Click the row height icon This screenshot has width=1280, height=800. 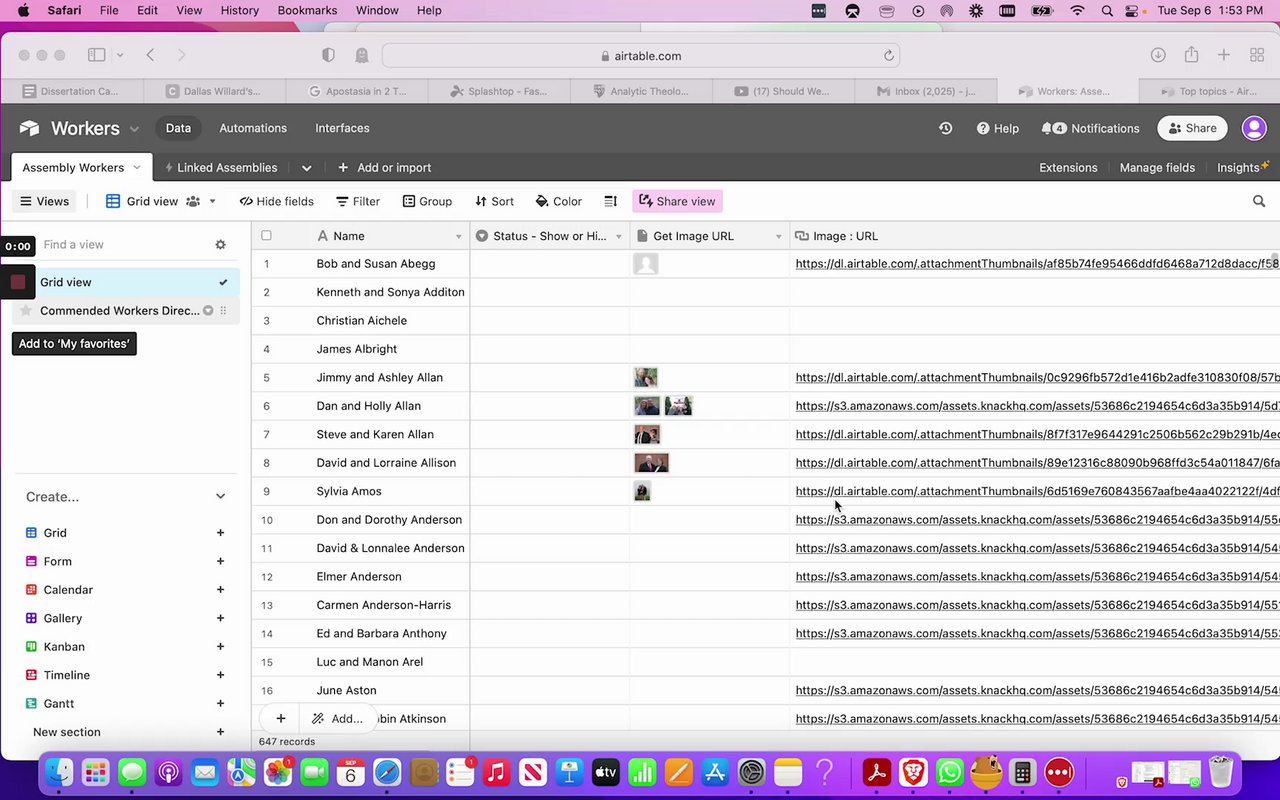[611, 201]
